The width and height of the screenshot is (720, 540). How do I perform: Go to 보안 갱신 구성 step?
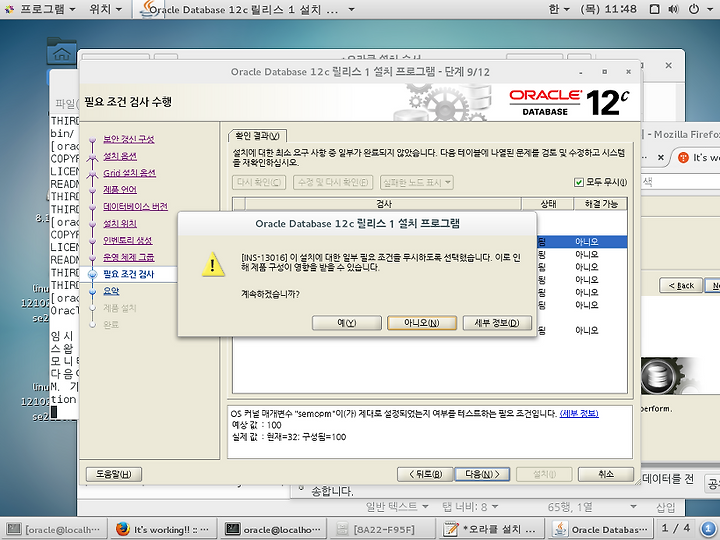(129, 139)
